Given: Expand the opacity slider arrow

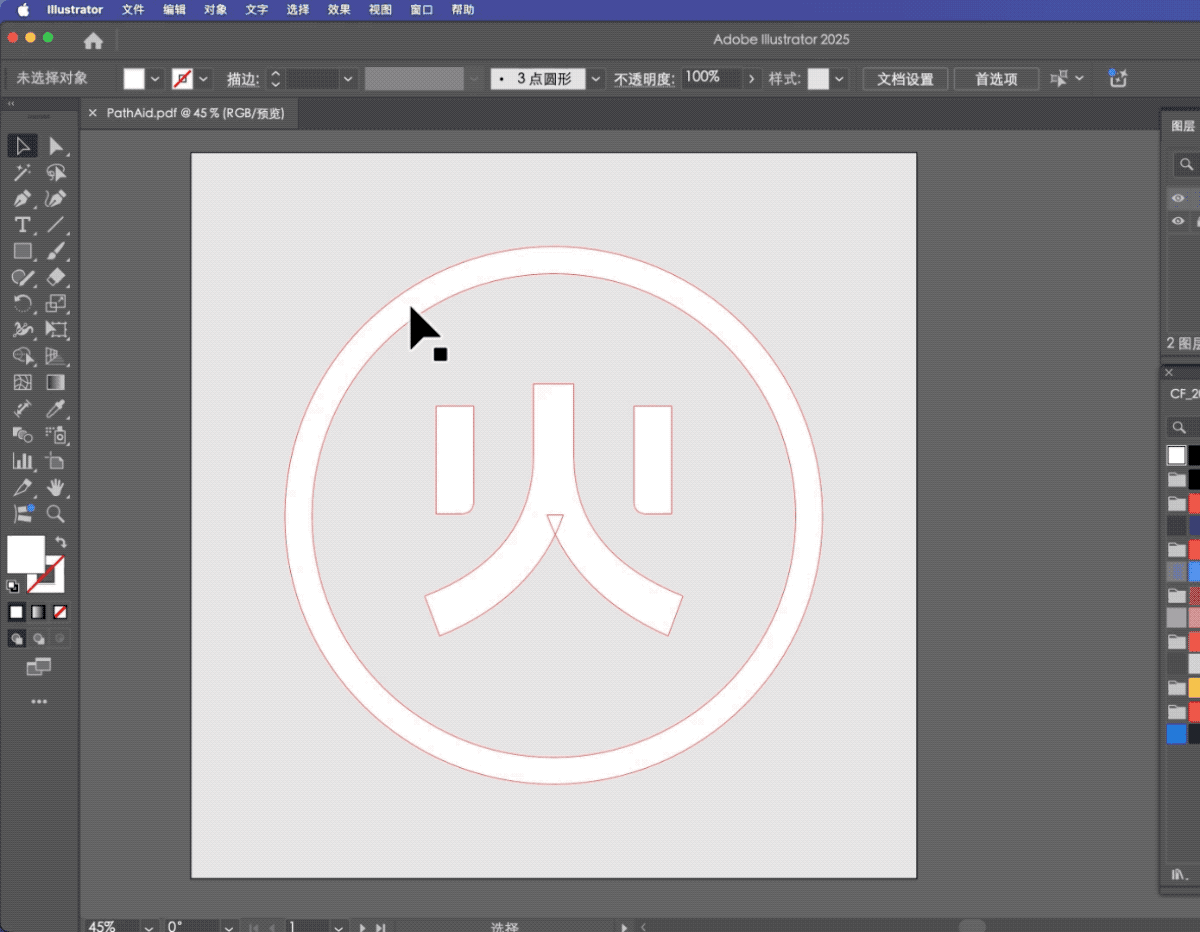Looking at the screenshot, I should (x=752, y=79).
